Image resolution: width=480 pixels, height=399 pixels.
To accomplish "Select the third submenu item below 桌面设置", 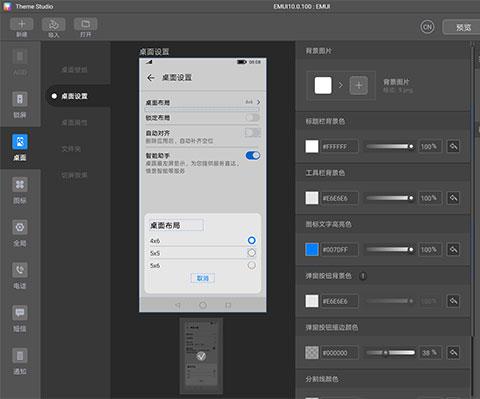I will pos(75,123).
